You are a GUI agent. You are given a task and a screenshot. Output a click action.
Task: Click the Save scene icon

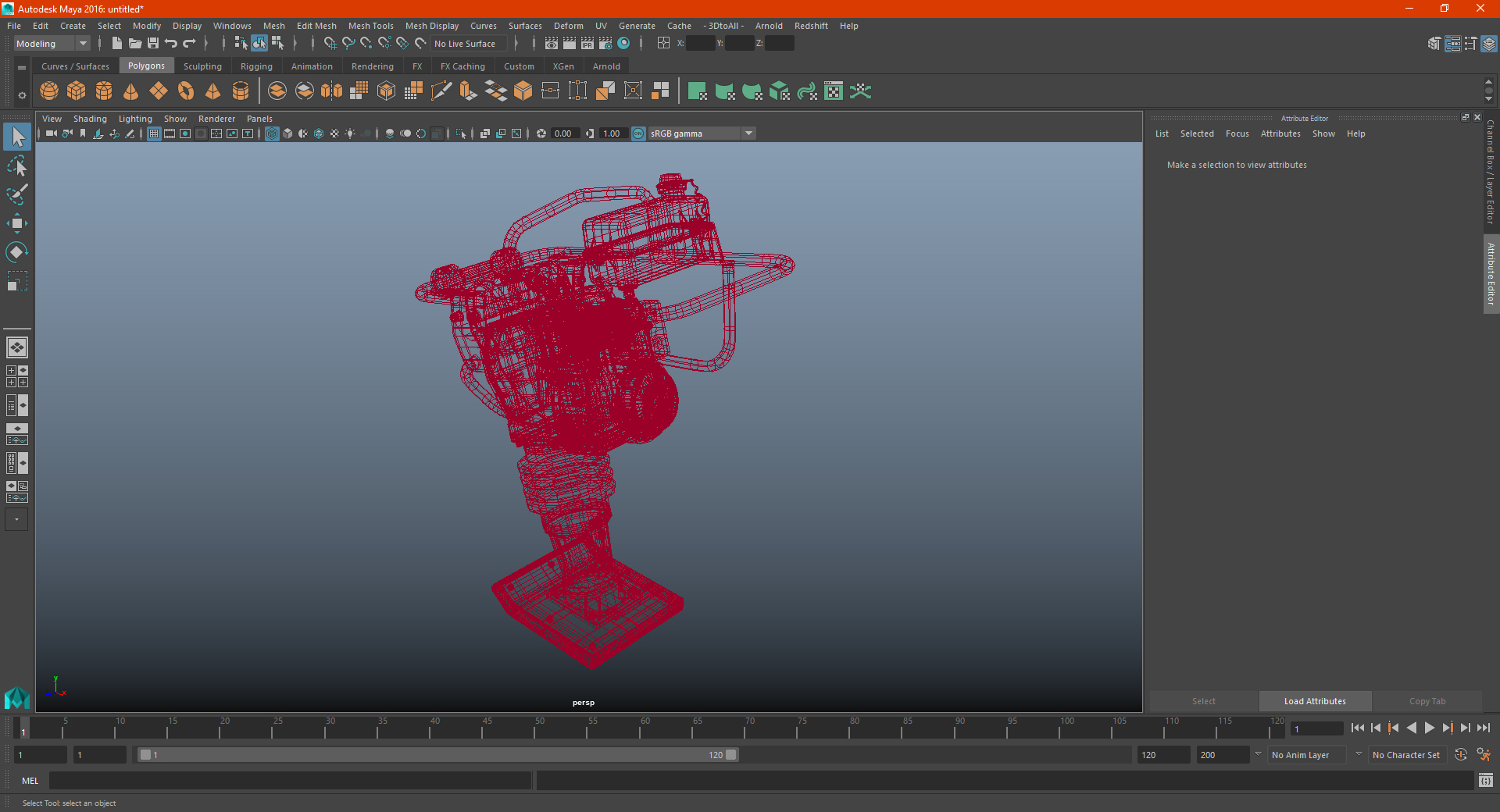(x=153, y=44)
